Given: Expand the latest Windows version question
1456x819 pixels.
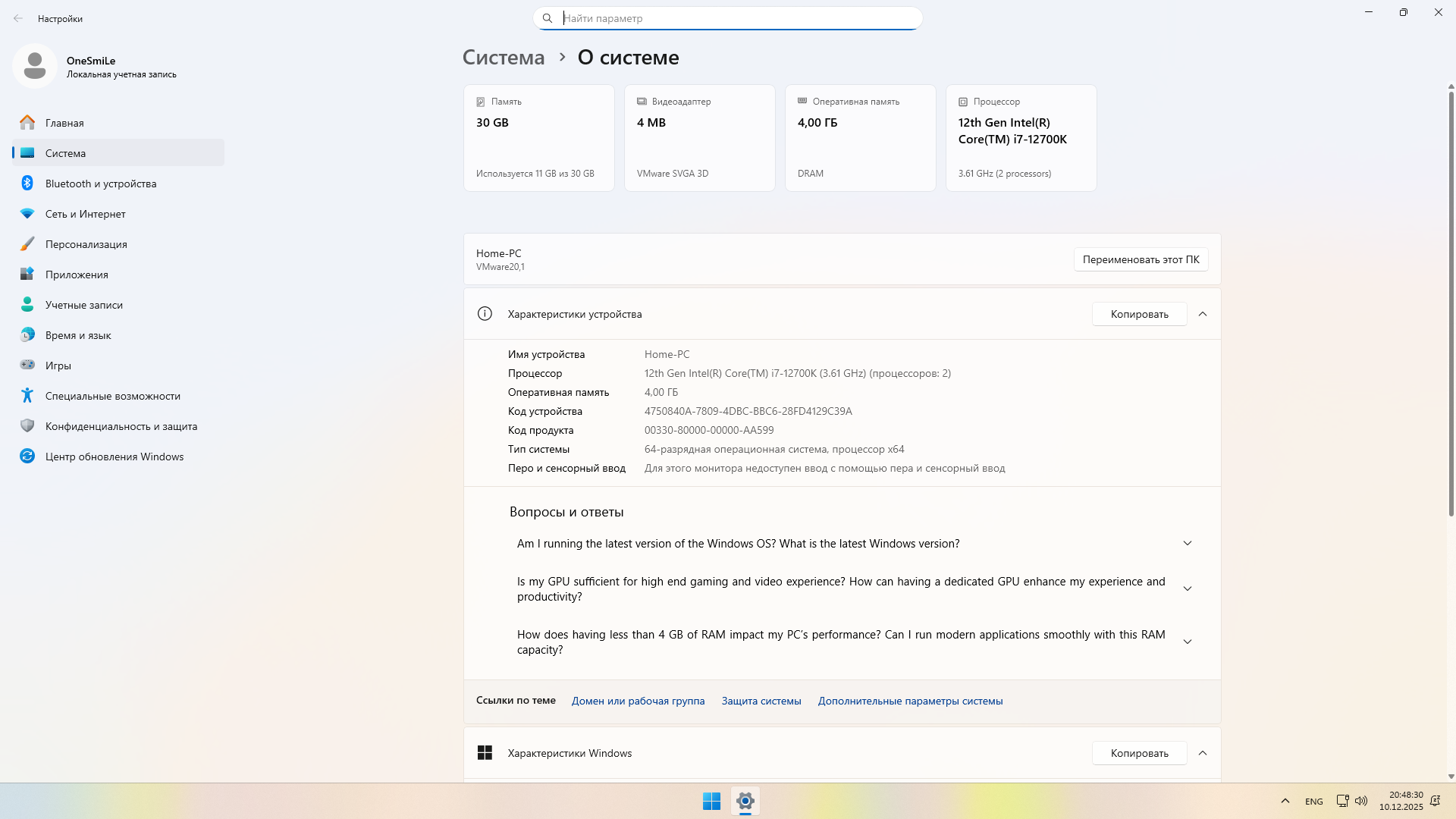Looking at the screenshot, I should (1188, 544).
